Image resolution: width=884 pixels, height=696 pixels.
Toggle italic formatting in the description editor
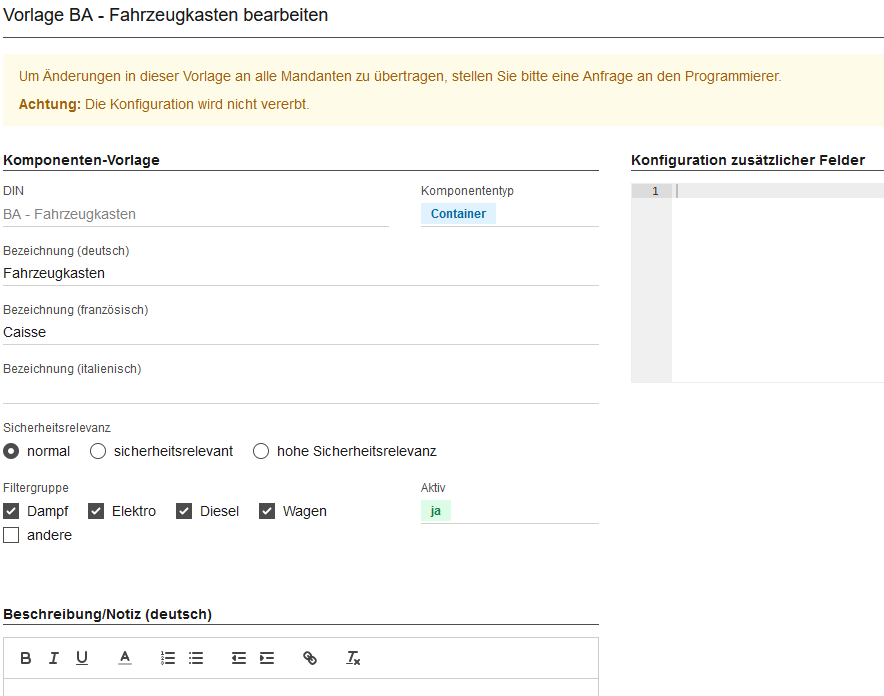54,658
